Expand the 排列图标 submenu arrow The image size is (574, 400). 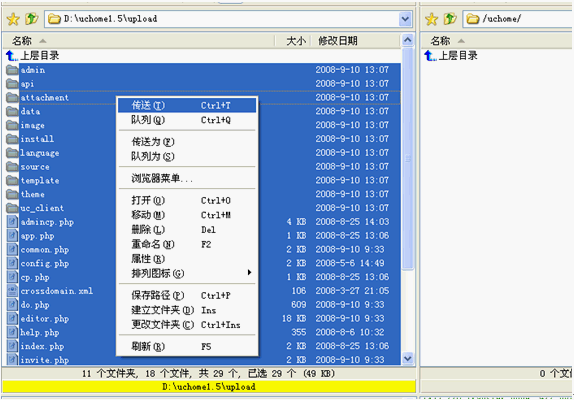pyautogui.click(x=249, y=272)
